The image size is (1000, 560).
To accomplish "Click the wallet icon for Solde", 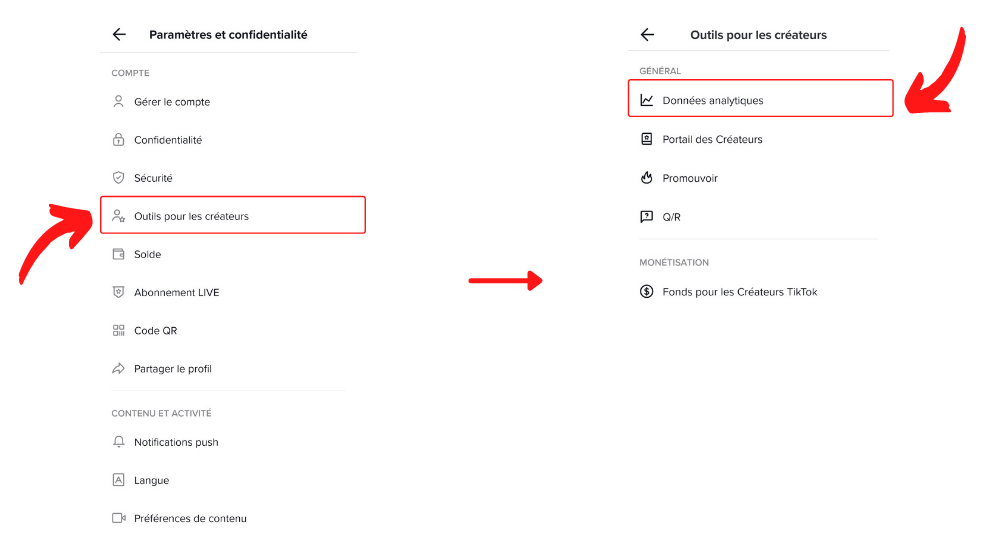I will tap(118, 254).
